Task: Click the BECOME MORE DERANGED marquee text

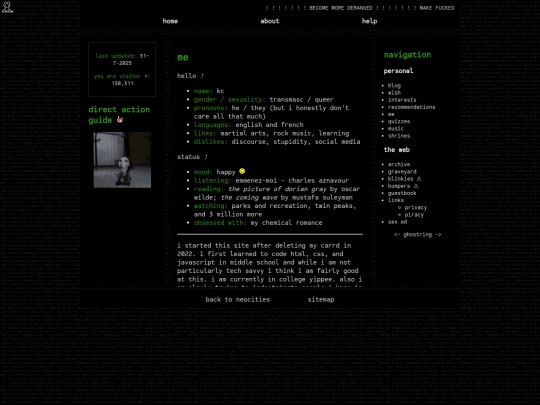Action: click(341, 8)
